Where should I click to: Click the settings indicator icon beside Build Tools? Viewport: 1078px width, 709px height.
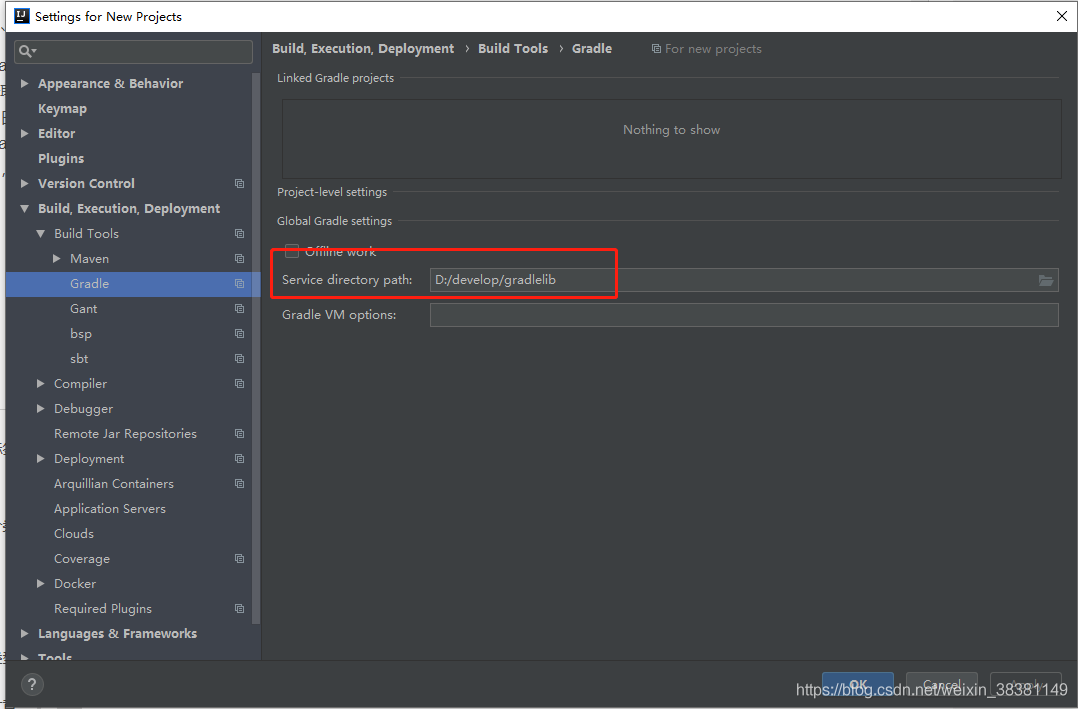click(x=238, y=233)
